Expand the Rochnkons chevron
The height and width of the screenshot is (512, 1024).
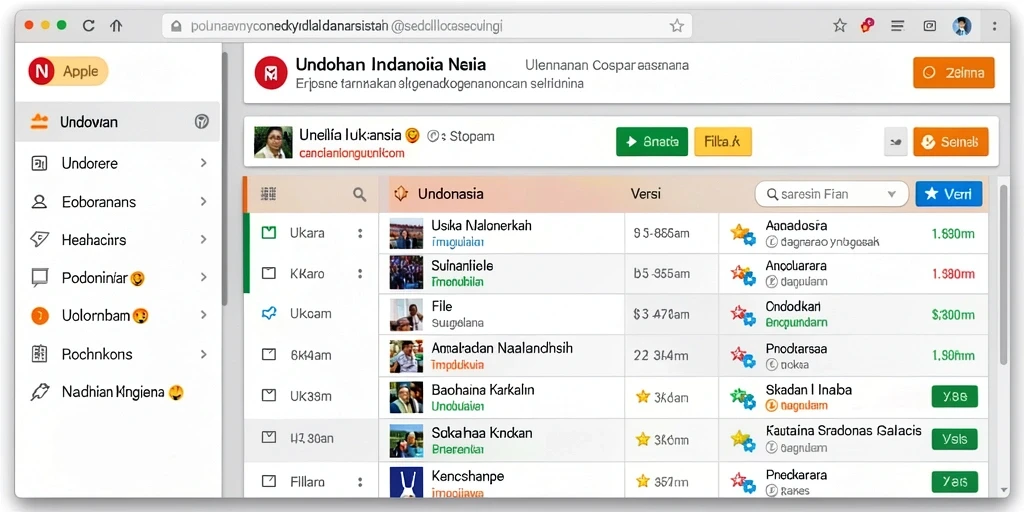click(204, 354)
